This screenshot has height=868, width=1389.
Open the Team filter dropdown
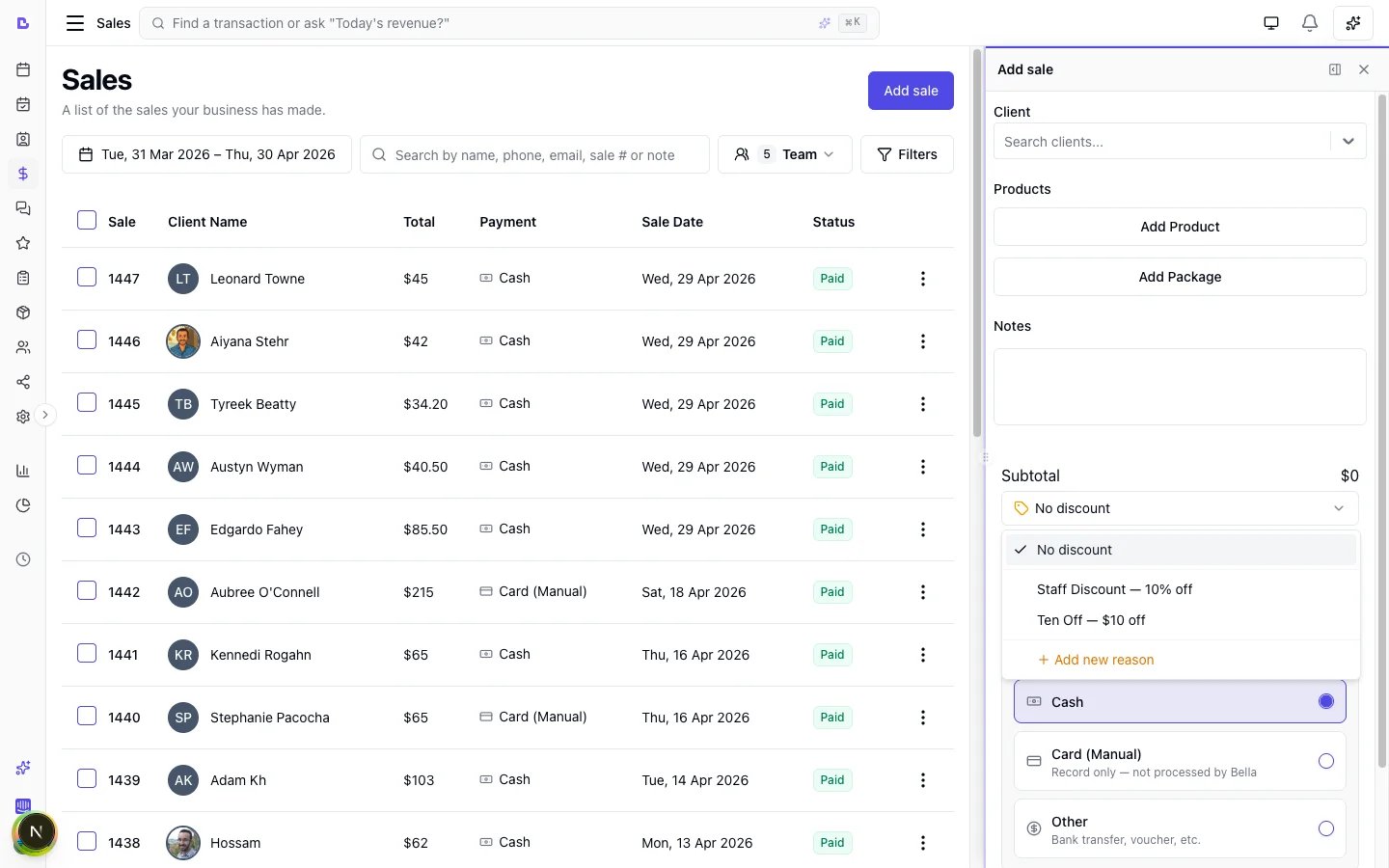pyautogui.click(x=785, y=154)
